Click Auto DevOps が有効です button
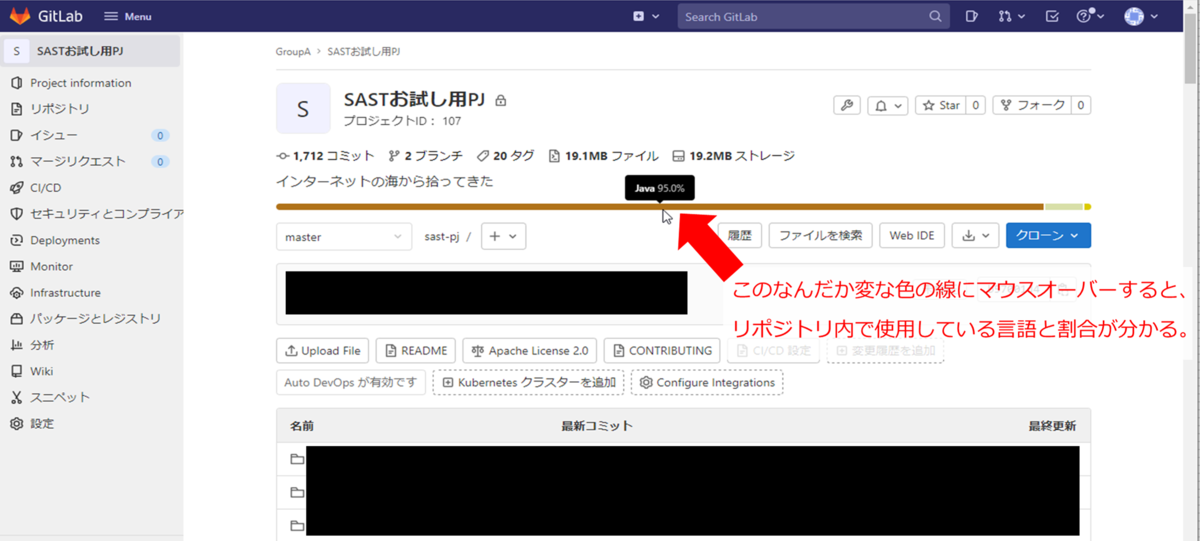 [x=351, y=383]
